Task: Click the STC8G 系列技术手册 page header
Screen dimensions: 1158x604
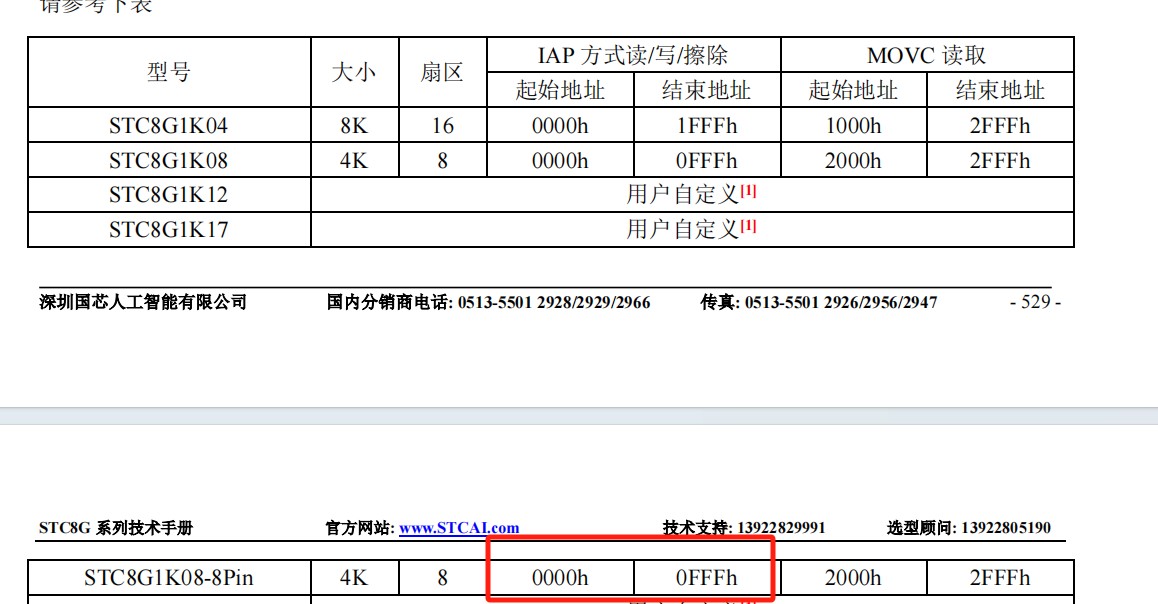Action: coord(116,528)
